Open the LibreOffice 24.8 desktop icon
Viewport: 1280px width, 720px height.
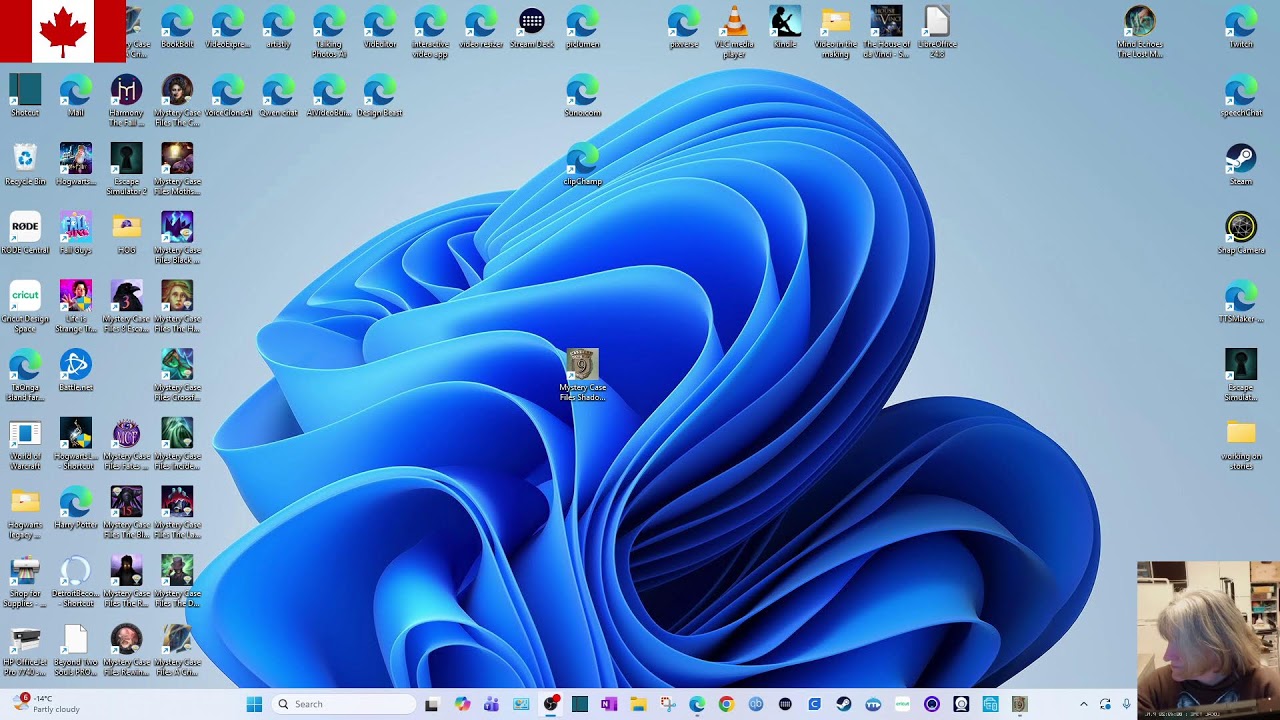point(937,33)
